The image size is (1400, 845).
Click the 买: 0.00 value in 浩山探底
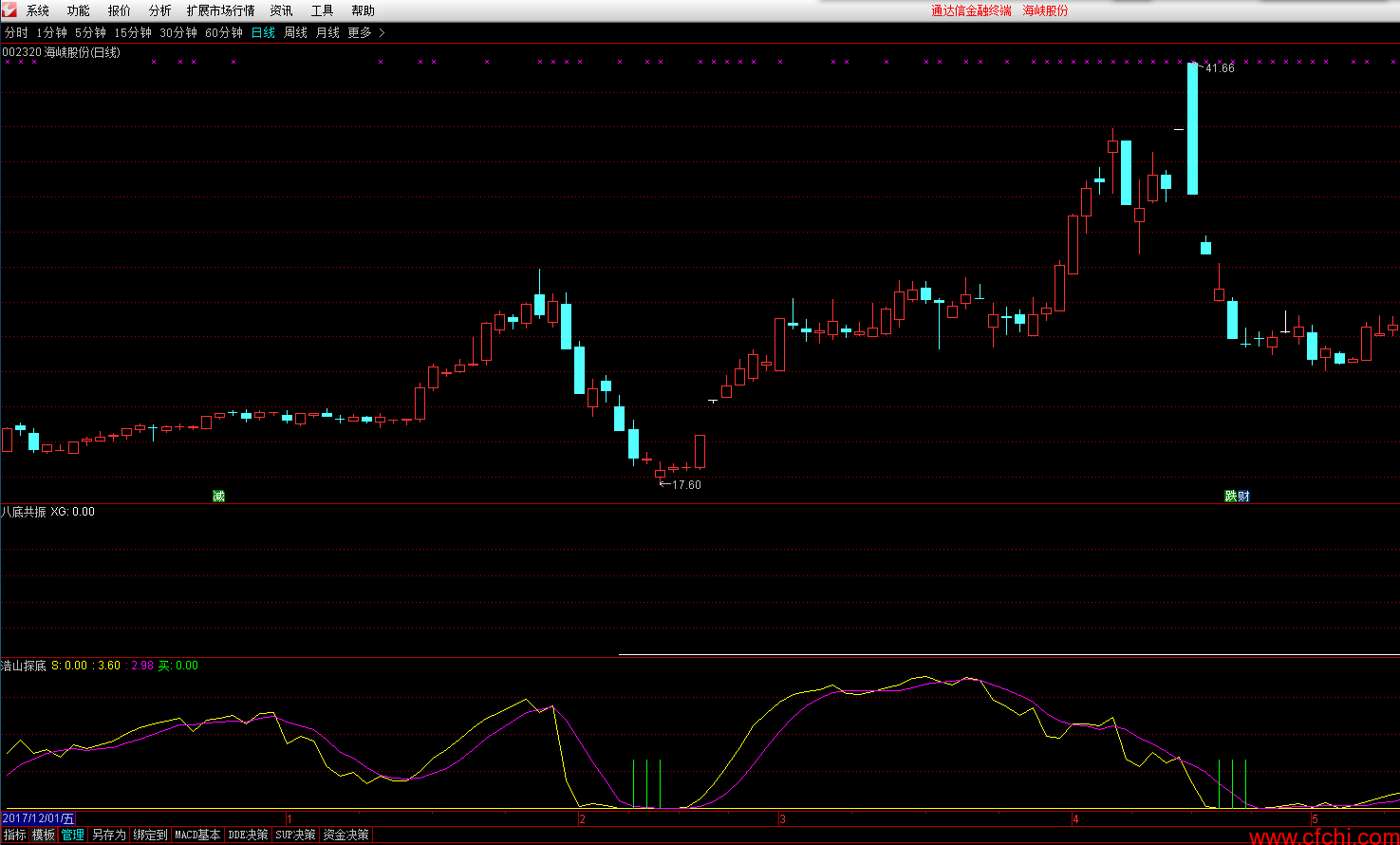pos(178,666)
